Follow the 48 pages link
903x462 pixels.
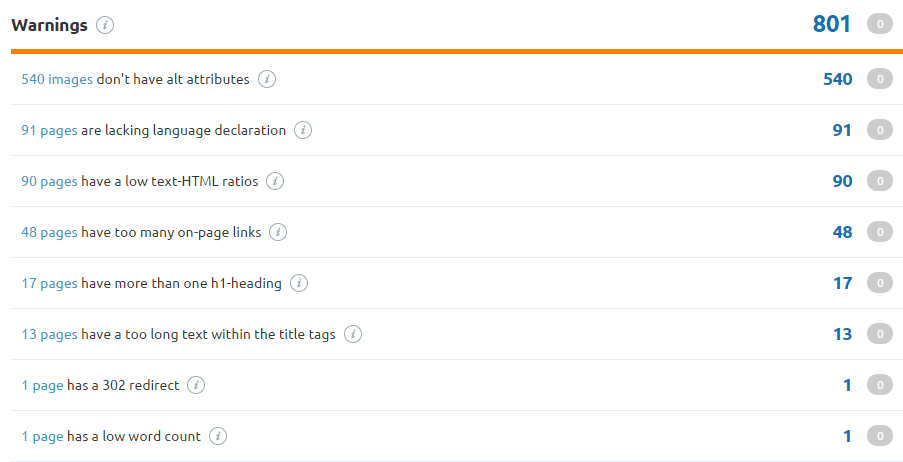[x=50, y=232]
